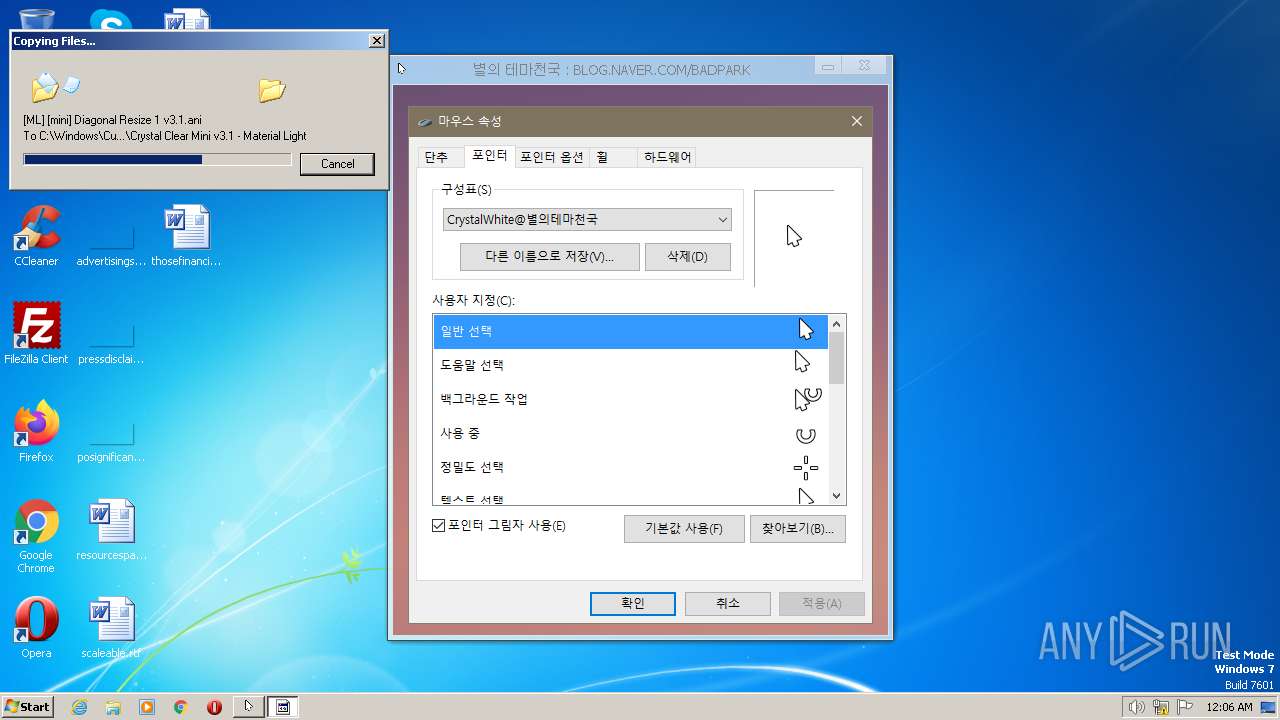Select pressdisclai... desktop file

[x=111, y=343]
